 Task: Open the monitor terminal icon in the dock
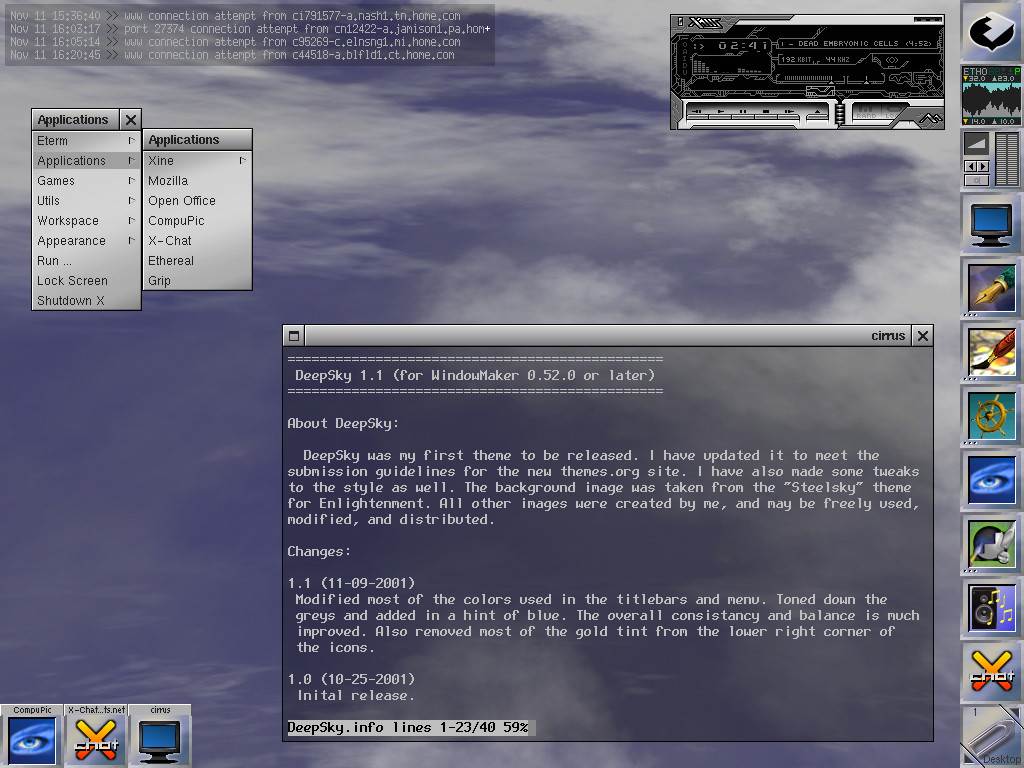[991, 223]
